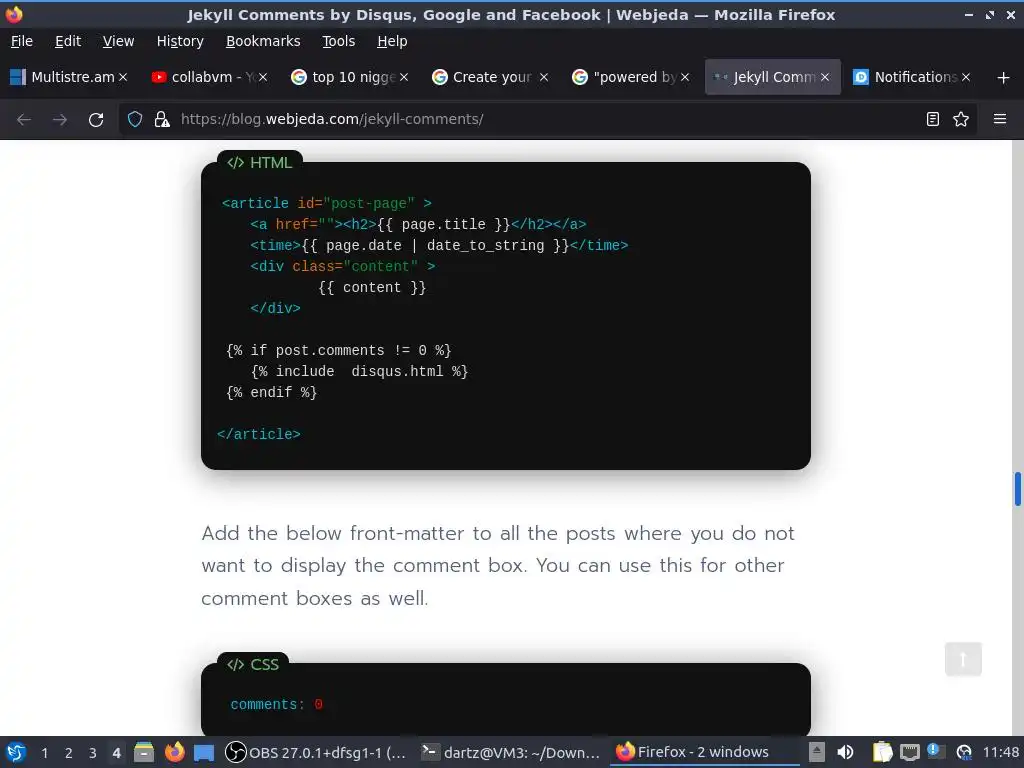
Task: Click the scroll-to-top arrow button
Action: [963, 659]
